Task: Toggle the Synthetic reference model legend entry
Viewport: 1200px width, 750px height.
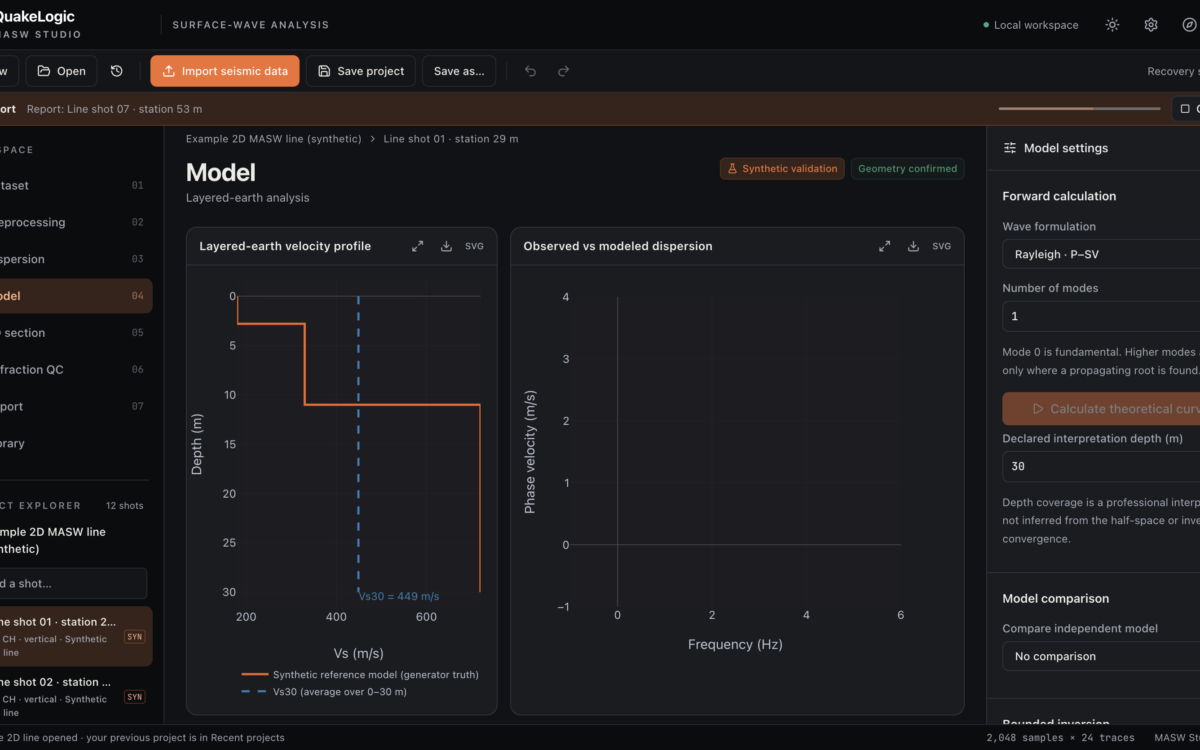Action: (360, 675)
